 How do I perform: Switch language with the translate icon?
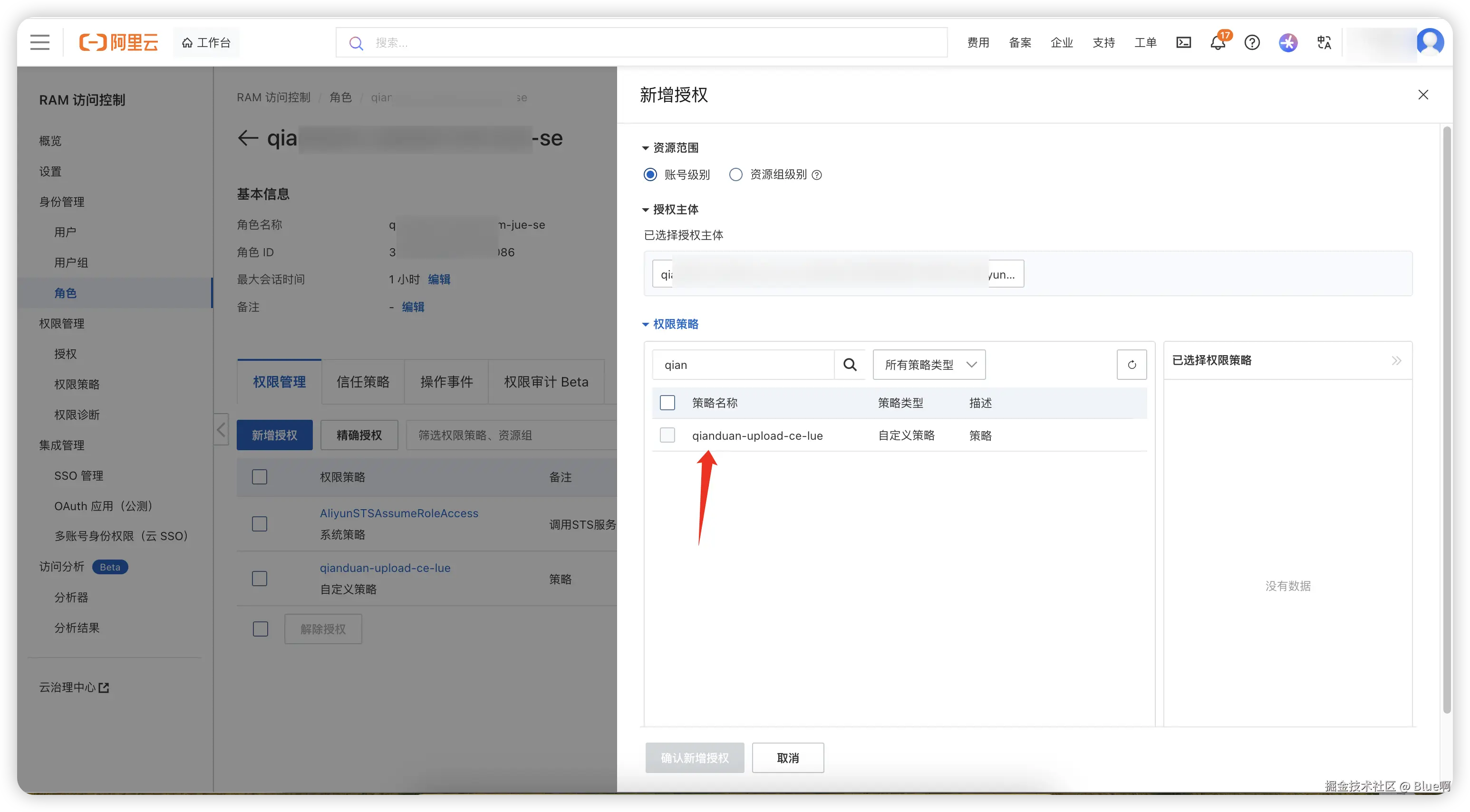click(1324, 42)
